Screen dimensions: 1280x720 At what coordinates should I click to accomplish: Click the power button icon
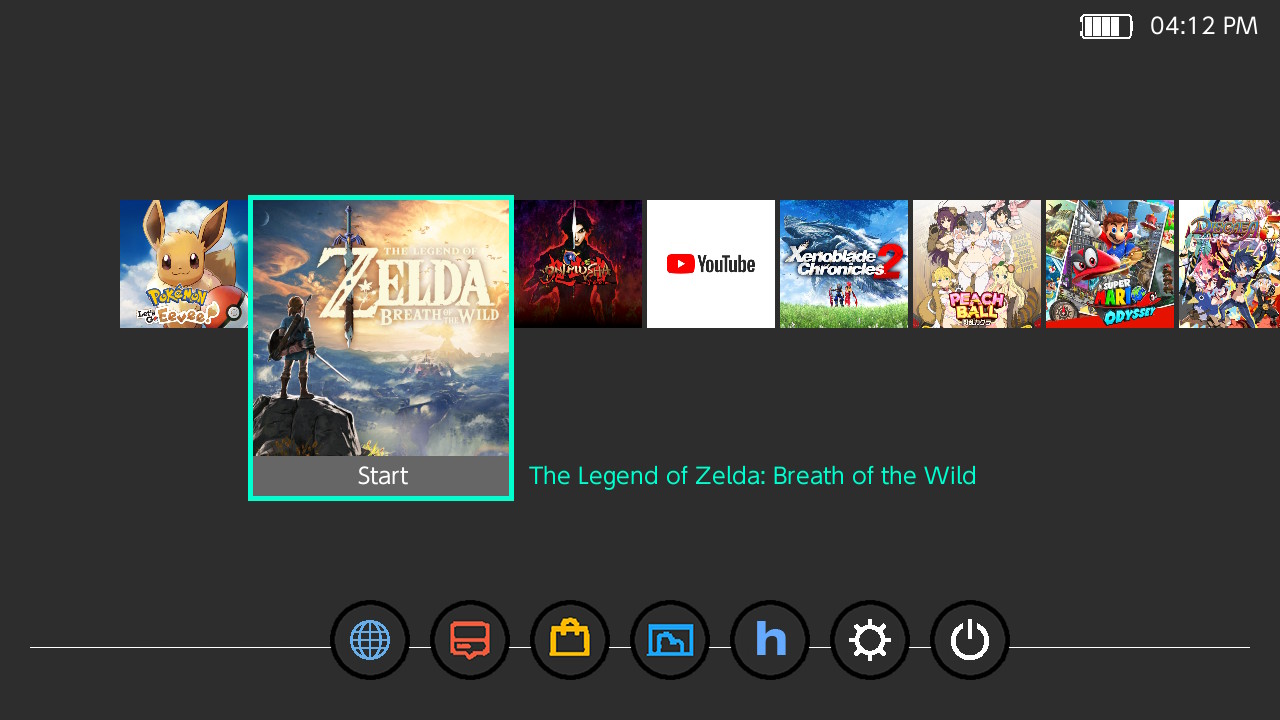click(x=970, y=640)
